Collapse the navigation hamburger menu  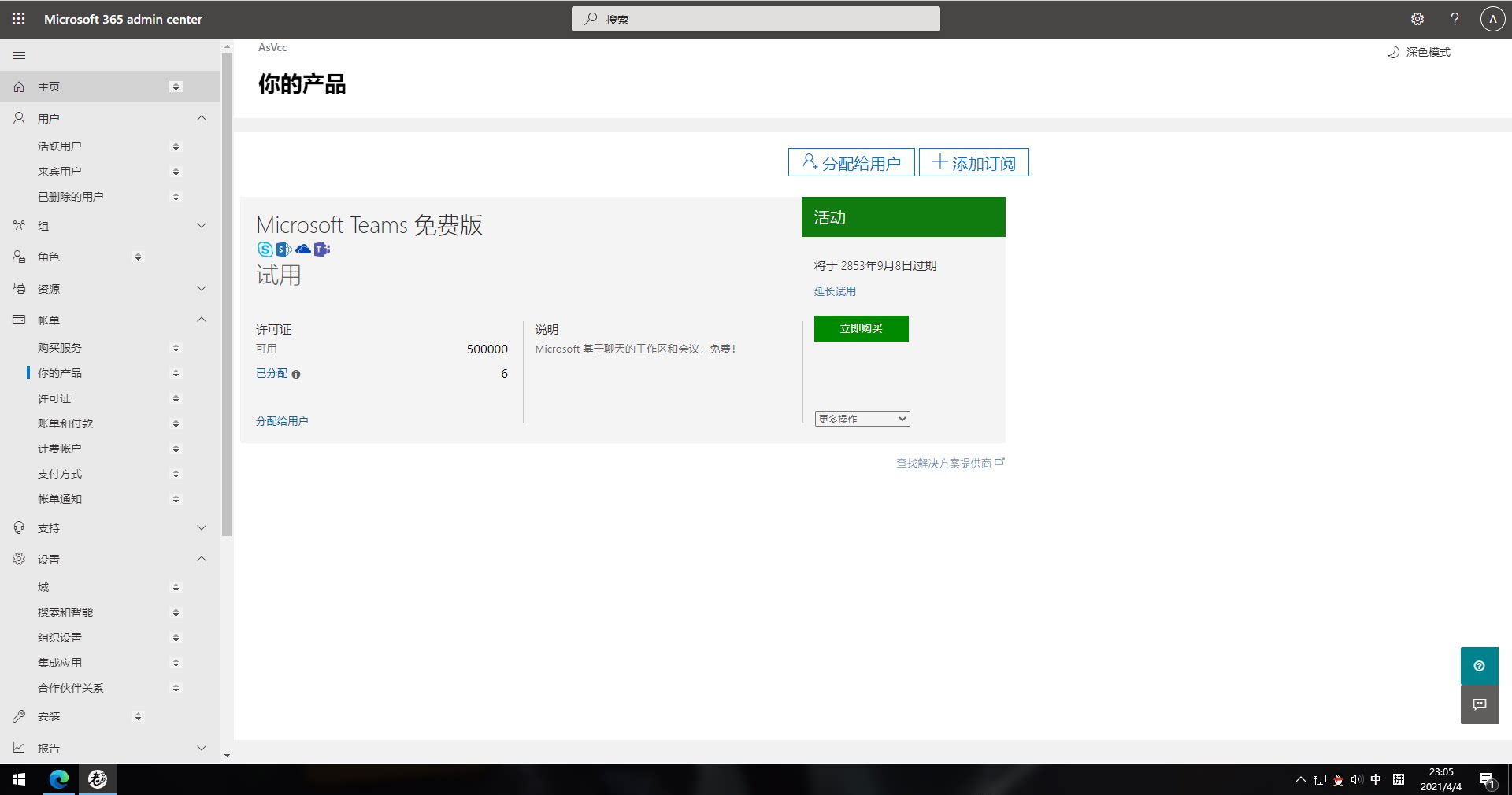[19, 55]
